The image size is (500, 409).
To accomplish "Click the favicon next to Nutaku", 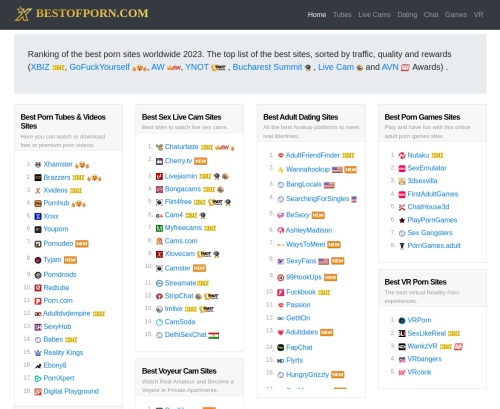I will (x=402, y=155).
